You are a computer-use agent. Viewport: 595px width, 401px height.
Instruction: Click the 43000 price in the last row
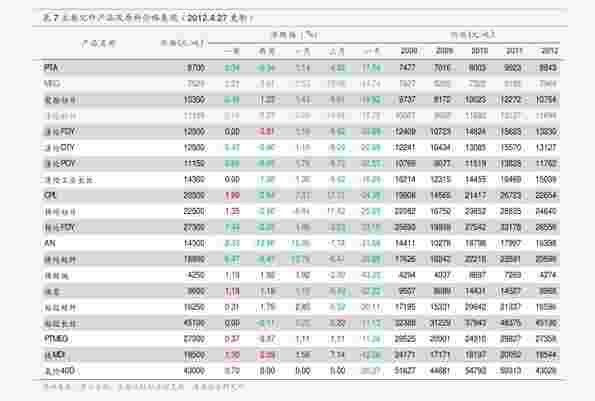tap(194, 371)
